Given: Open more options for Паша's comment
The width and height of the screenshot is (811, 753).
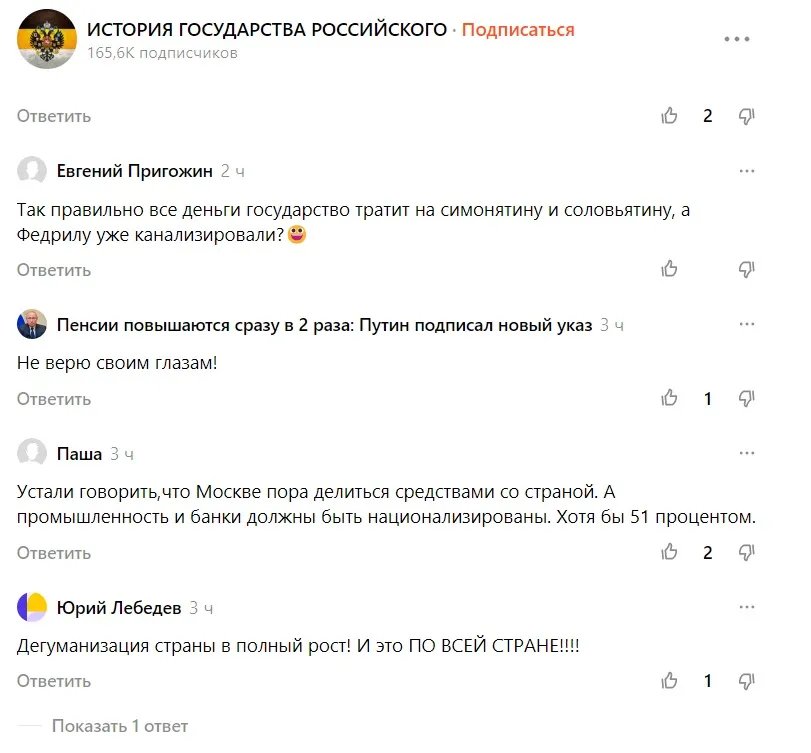Looking at the screenshot, I should [x=746, y=453].
